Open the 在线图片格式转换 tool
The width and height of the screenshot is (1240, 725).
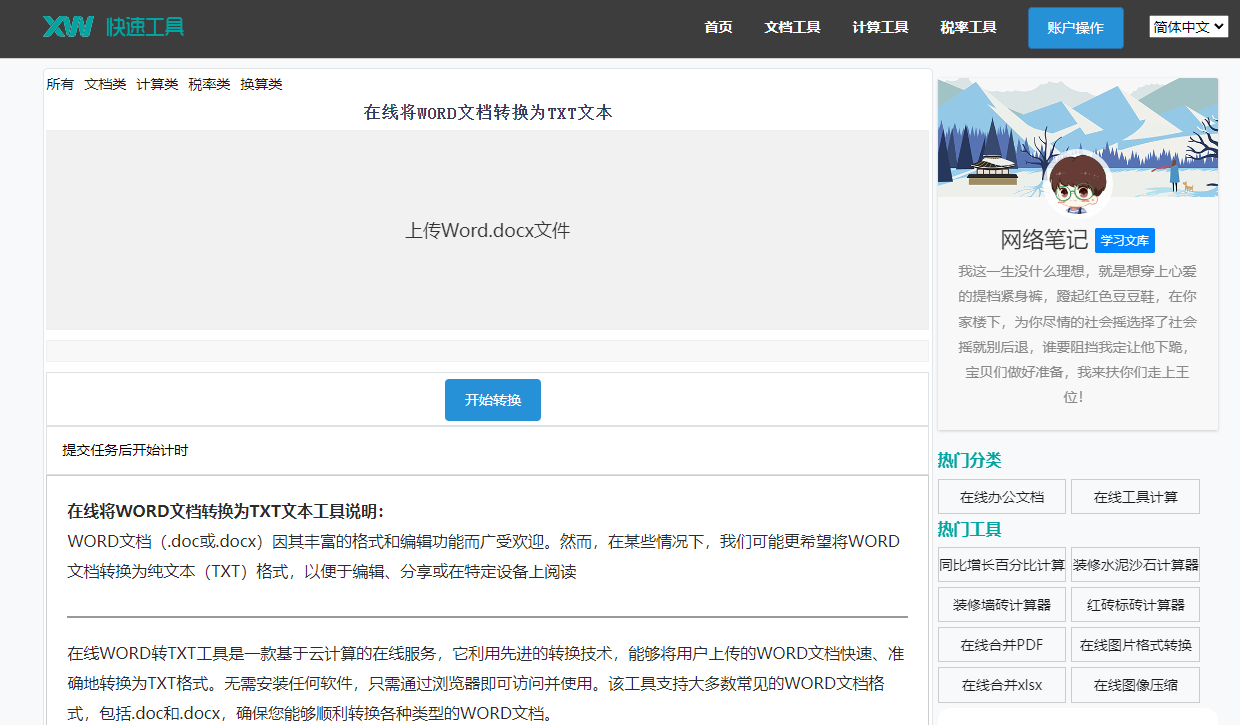click(x=1135, y=645)
